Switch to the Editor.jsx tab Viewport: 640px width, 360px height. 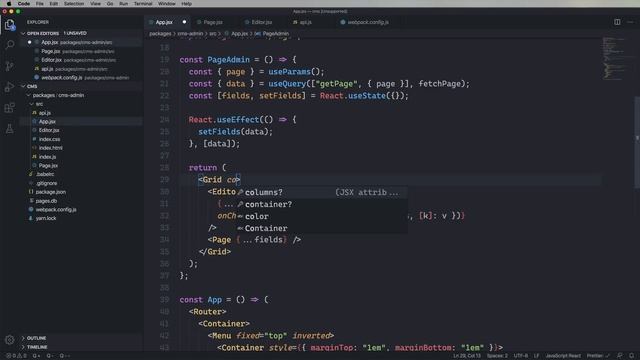[x=262, y=22]
